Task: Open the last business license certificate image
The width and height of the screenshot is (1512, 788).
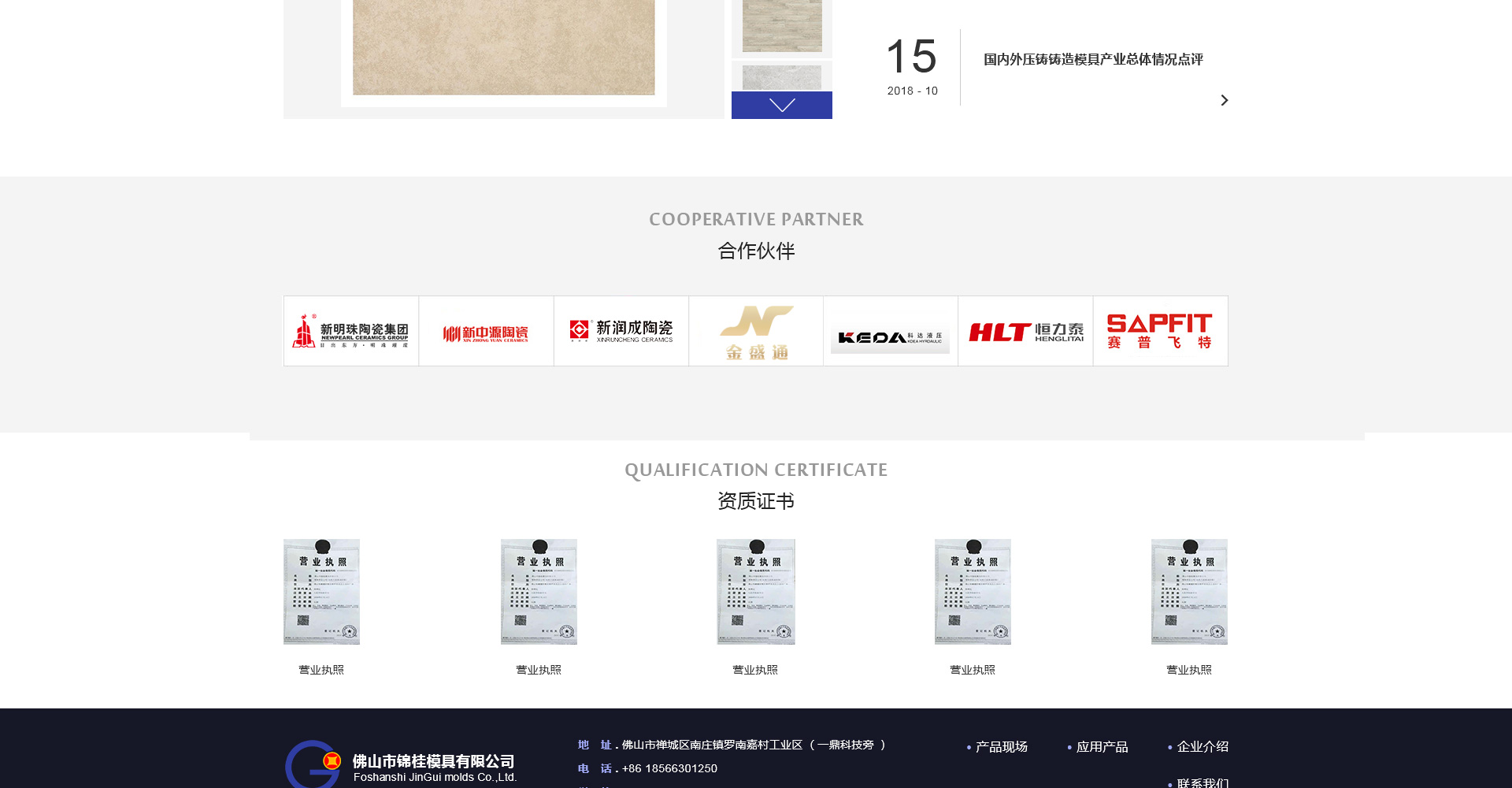Action: click(1189, 592)
